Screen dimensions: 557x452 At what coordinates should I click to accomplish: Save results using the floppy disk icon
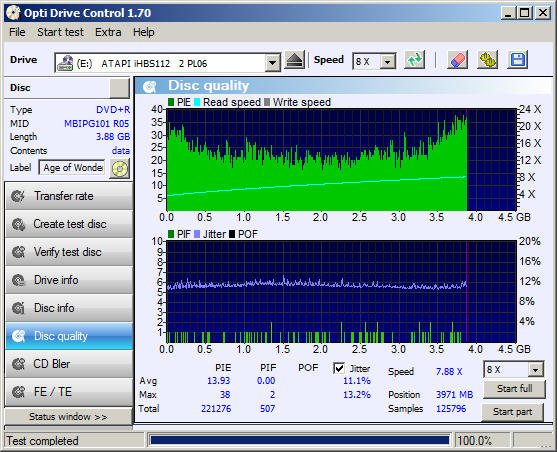(518, 60)
